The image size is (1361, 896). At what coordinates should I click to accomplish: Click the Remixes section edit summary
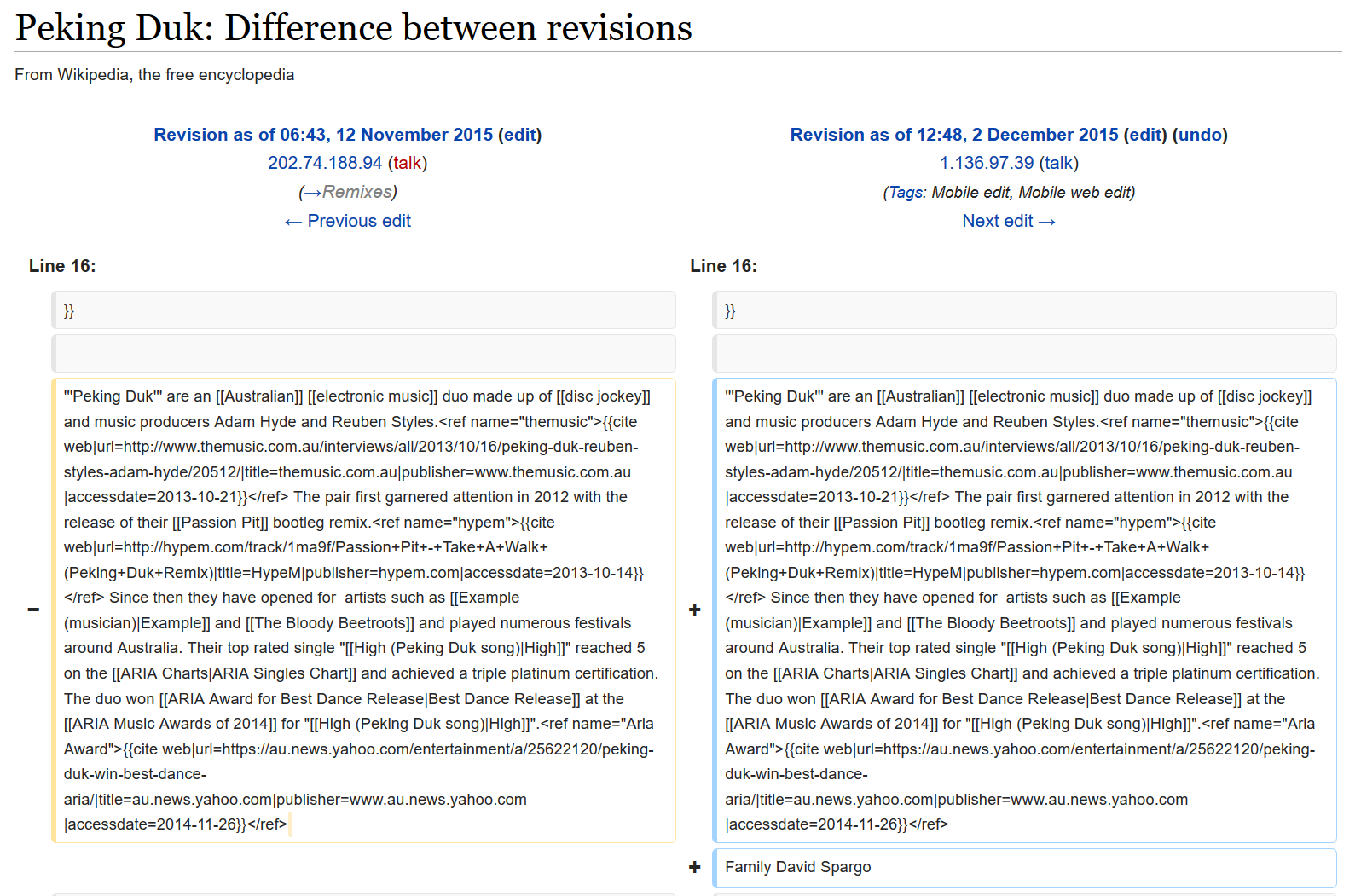point(348,193)
